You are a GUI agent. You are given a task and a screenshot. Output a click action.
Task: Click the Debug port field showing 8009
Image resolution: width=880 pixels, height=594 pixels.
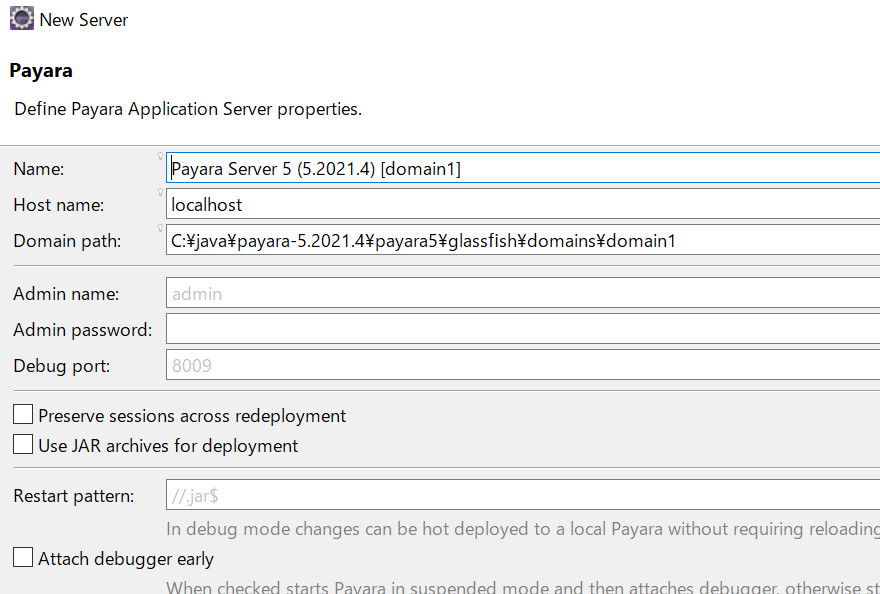(x=523, y=364)
